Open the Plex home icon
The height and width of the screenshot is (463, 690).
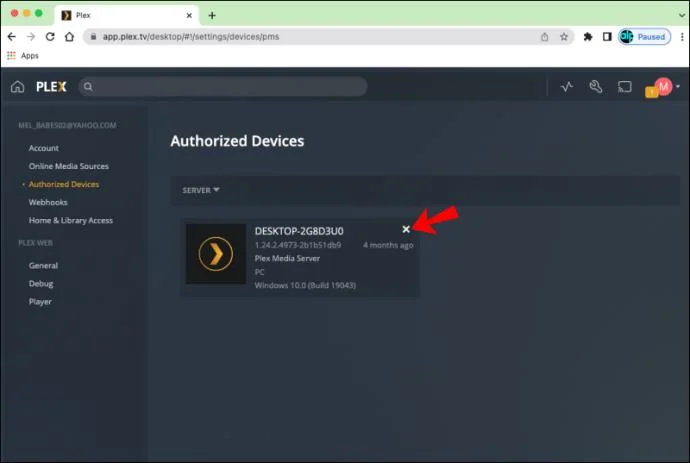(17, 87)
